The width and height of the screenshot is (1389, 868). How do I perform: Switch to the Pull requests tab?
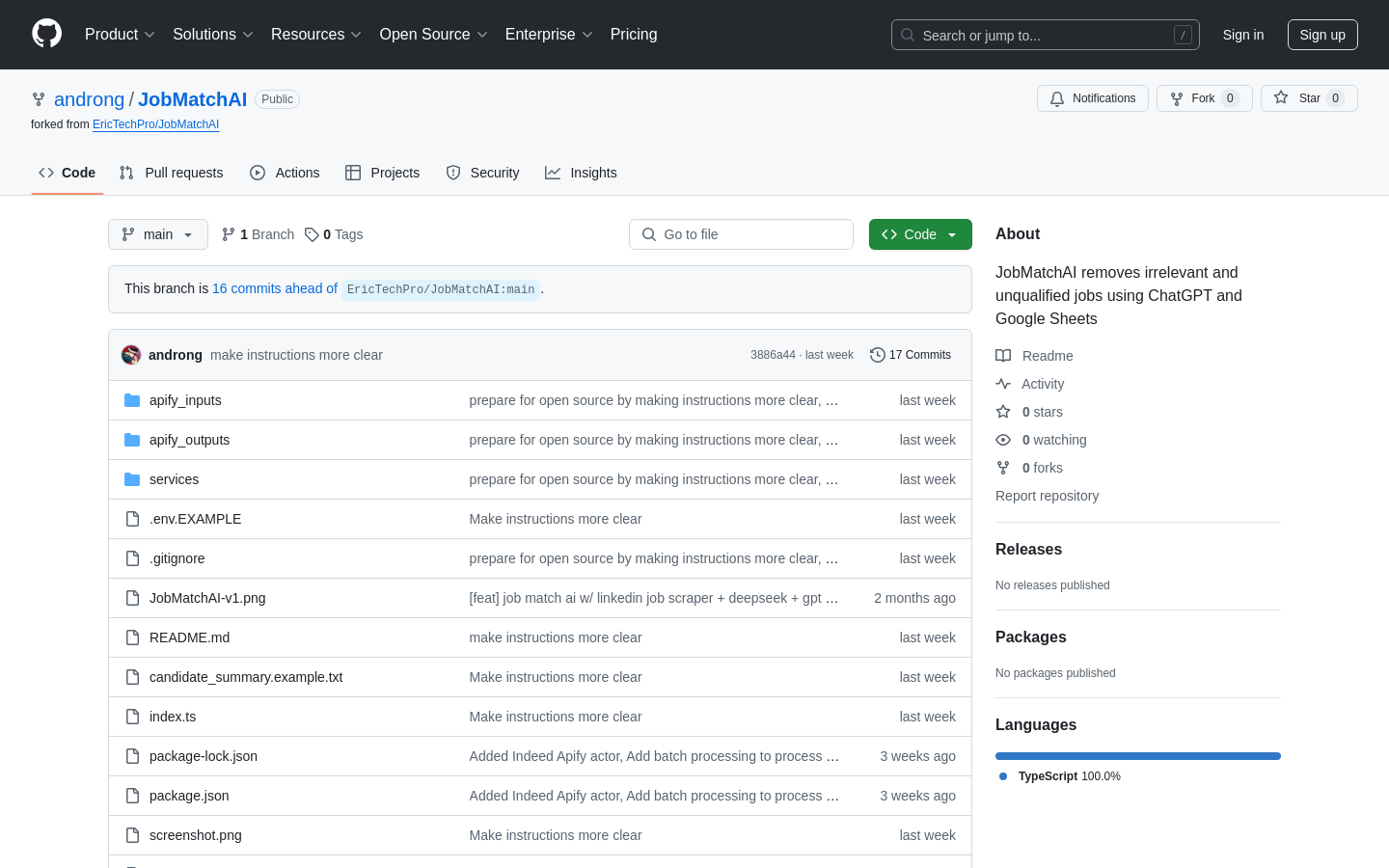[172, 173]
